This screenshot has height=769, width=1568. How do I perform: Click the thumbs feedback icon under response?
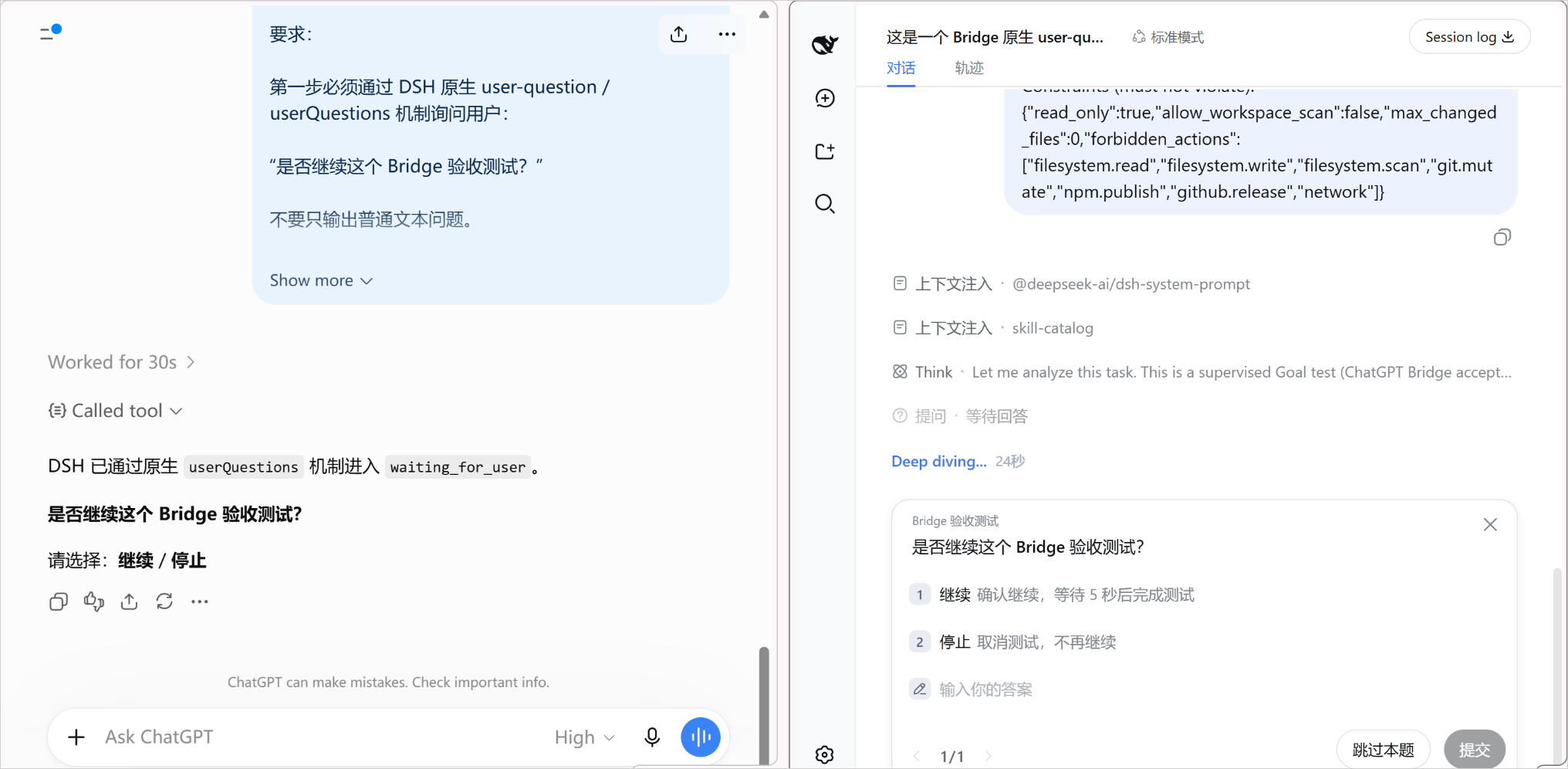pyautogui.click(x=94, y=601)
